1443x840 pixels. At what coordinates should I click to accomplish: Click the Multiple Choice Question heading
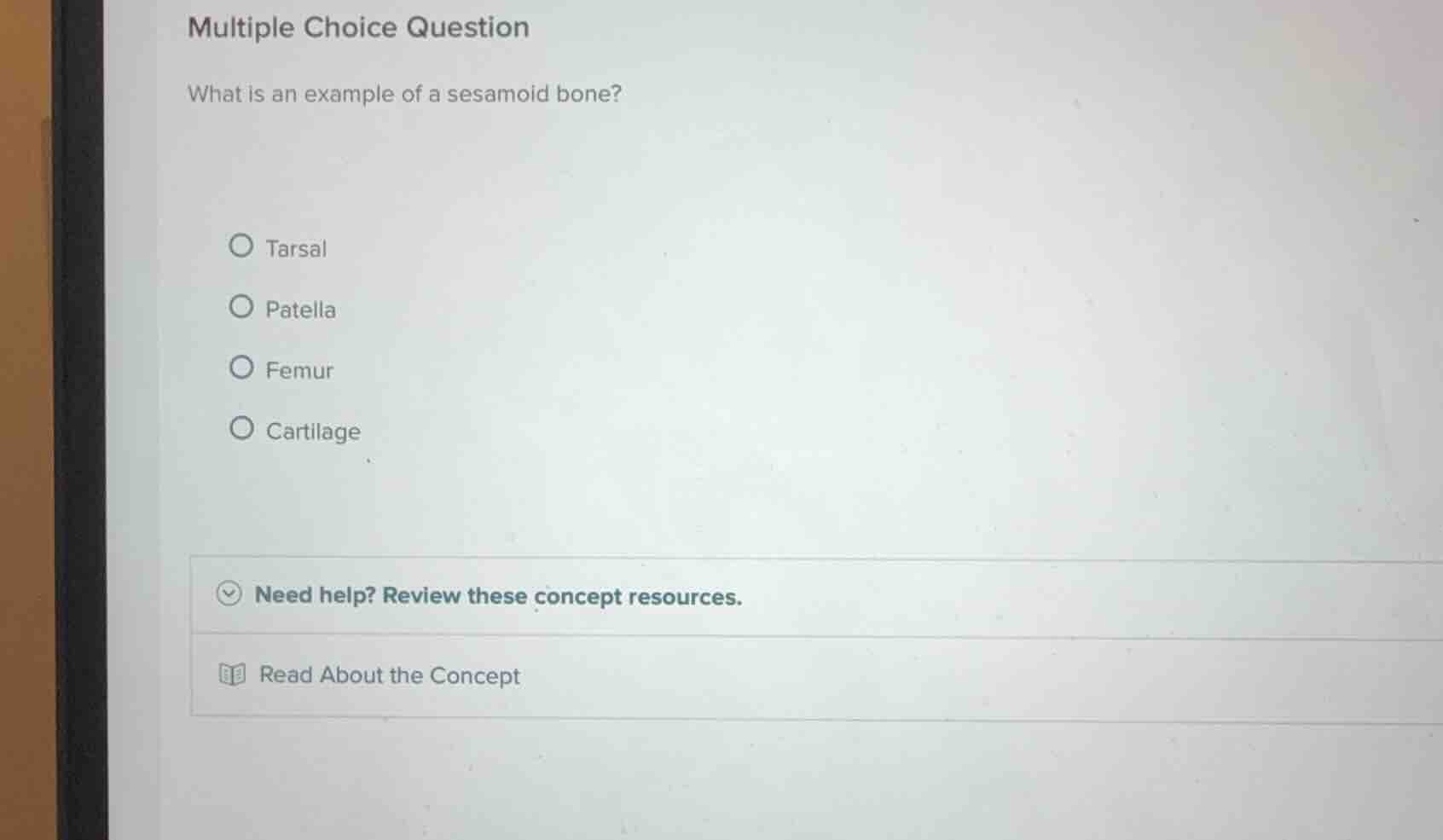coord(358,27)
